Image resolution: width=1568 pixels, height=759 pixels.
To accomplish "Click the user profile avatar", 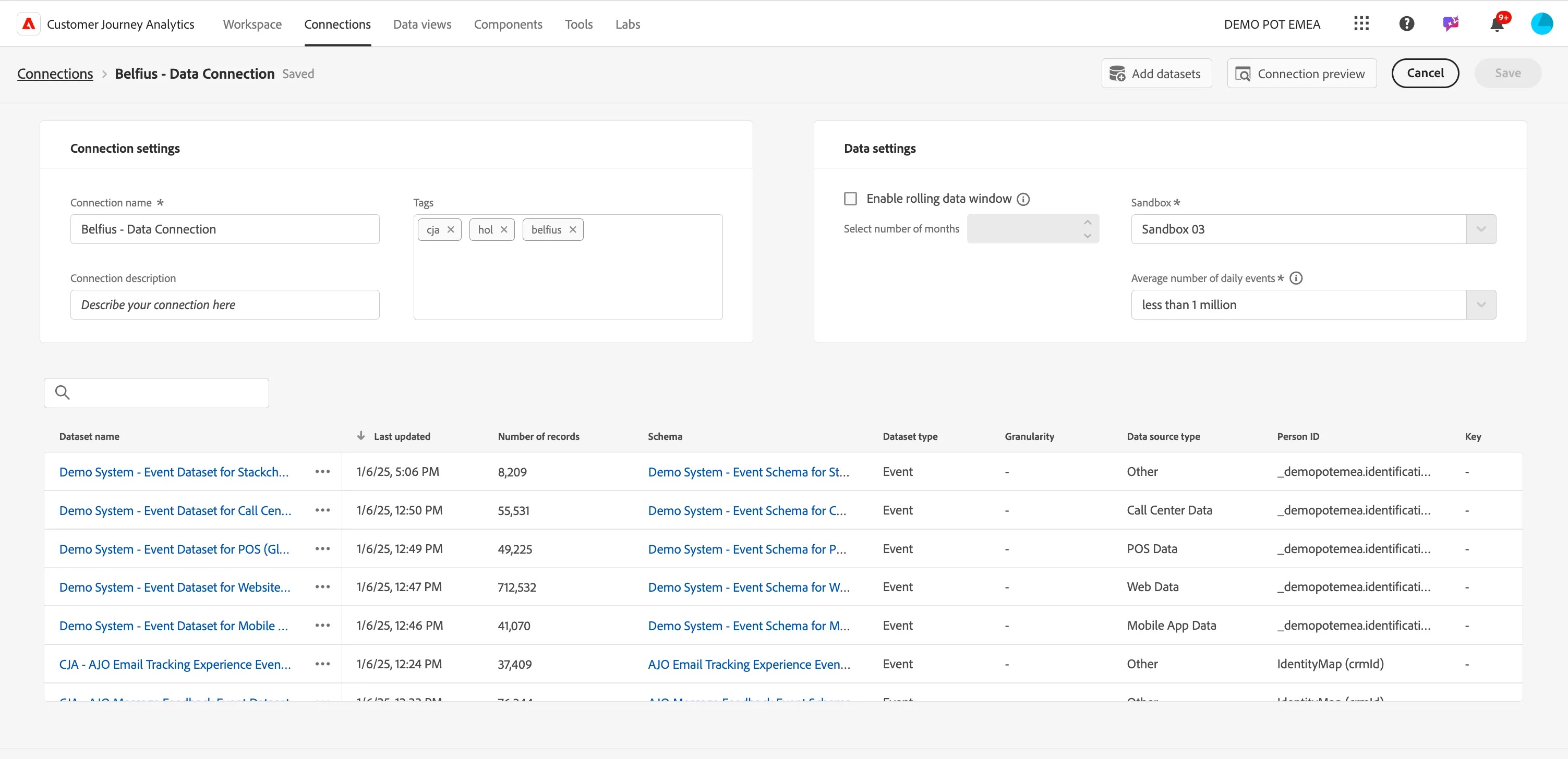I will tap(1542, 24).
